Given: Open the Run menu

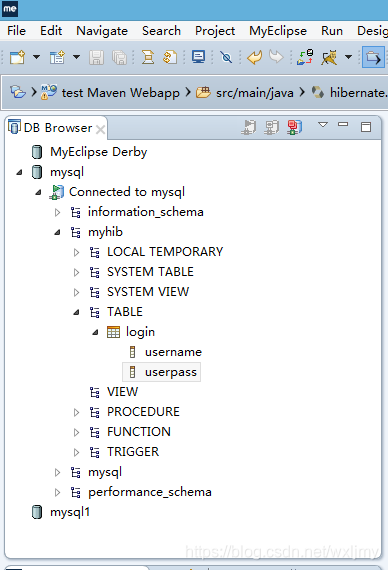Looking at the screenshot, I should [x=332, y=31].
